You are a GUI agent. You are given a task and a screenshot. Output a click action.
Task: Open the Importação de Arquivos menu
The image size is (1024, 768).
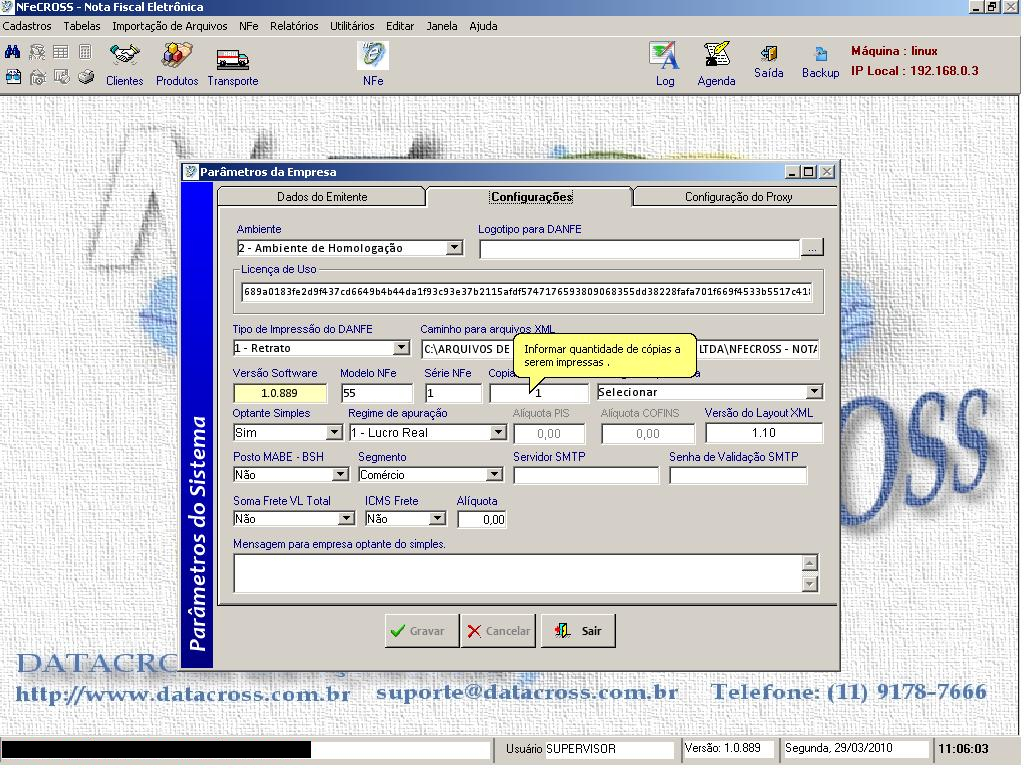tap(170, 26)
